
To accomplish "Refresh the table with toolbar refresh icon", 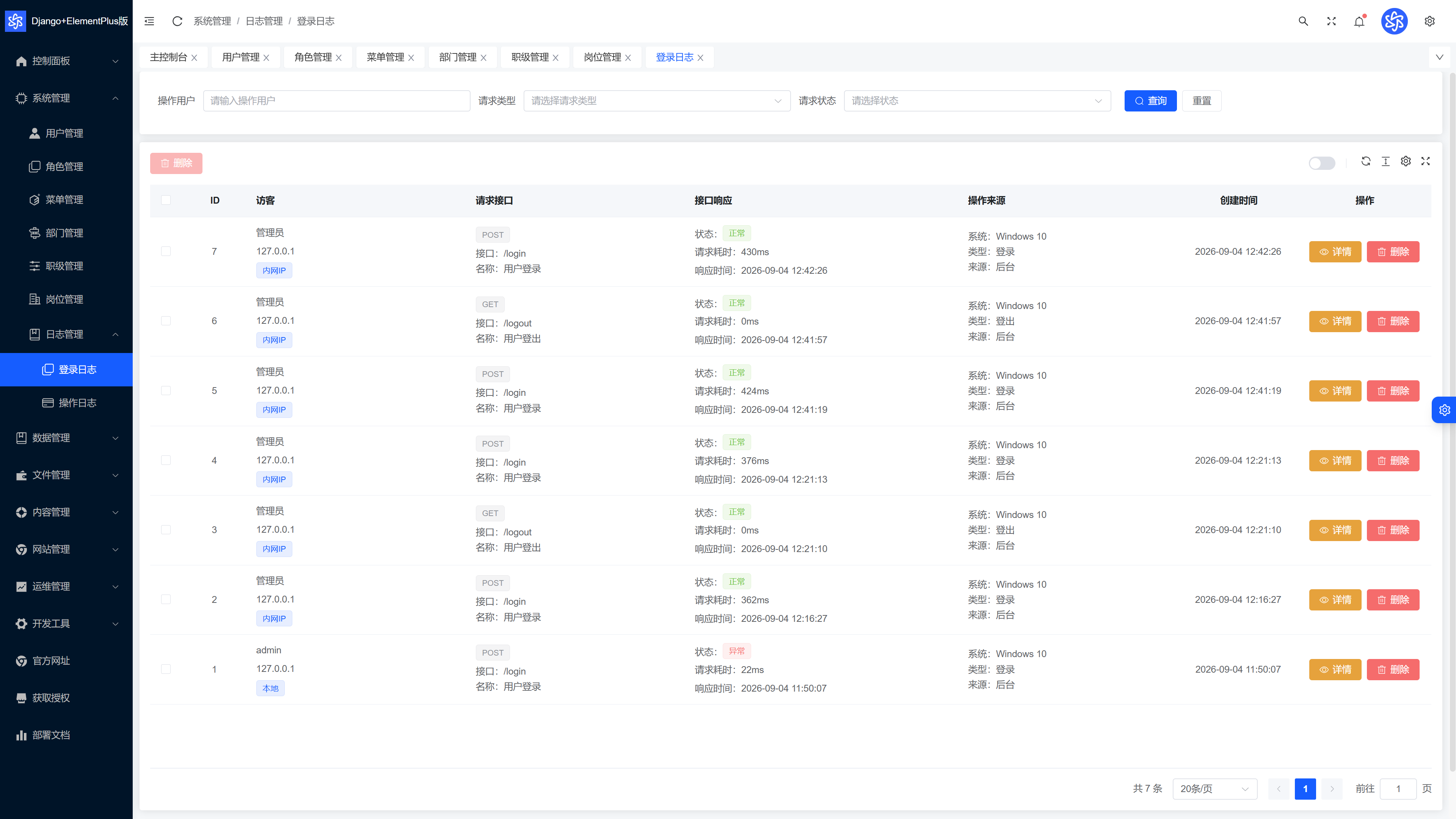I will (1366, 161).
